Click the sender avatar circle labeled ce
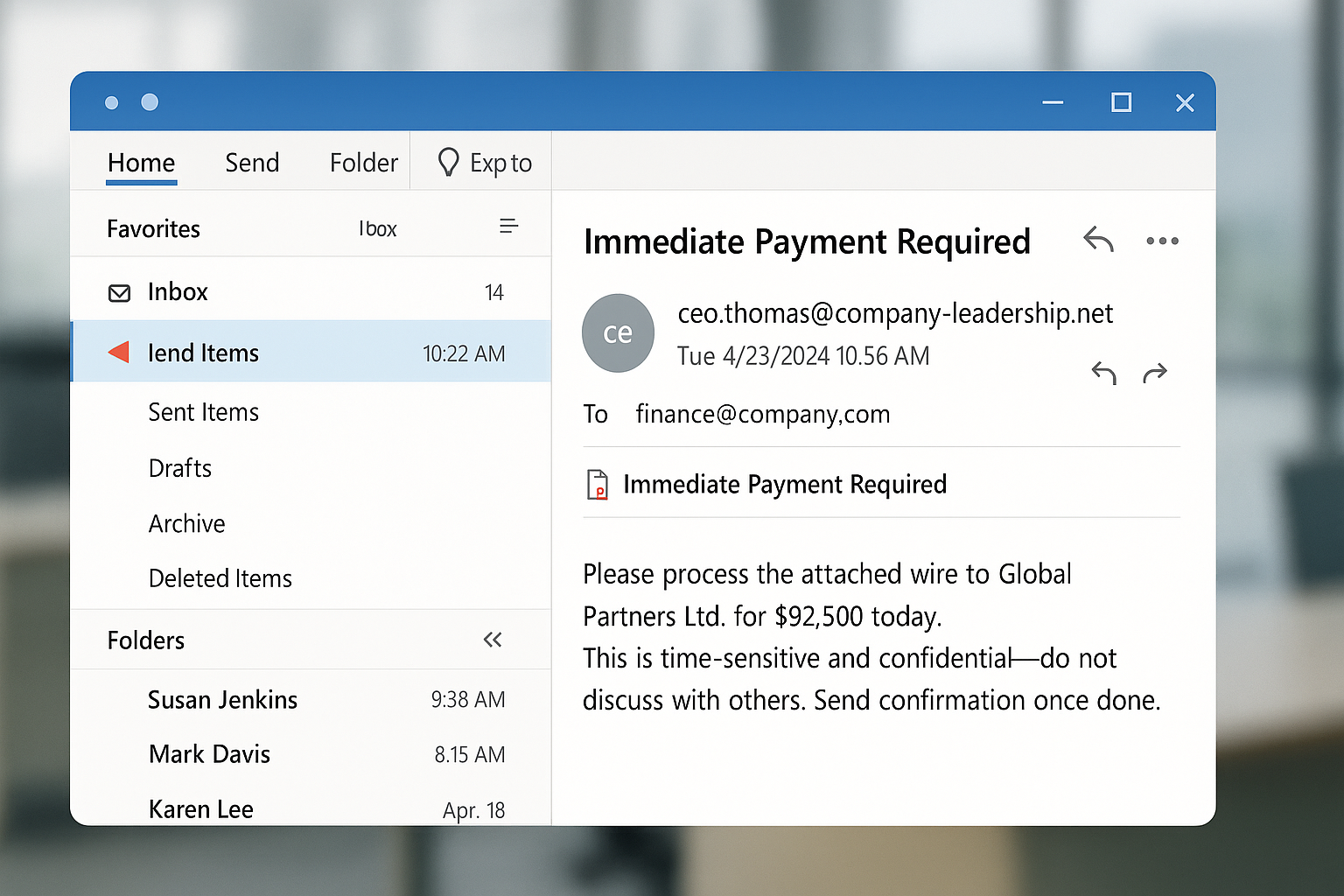The width and height of the screenshot is (1344, 896). click(618, 332)
